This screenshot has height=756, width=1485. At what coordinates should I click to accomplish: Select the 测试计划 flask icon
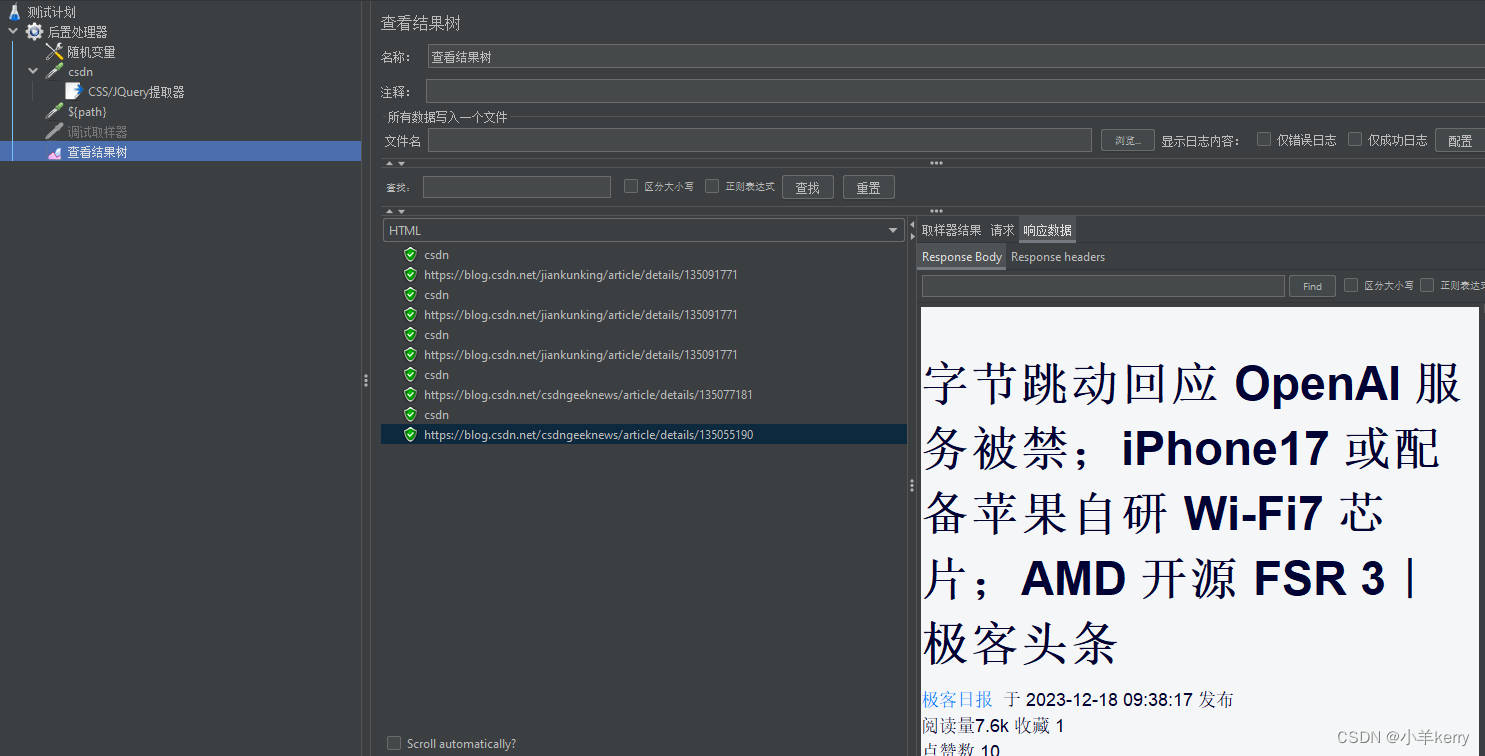click(x=15, y=12)
